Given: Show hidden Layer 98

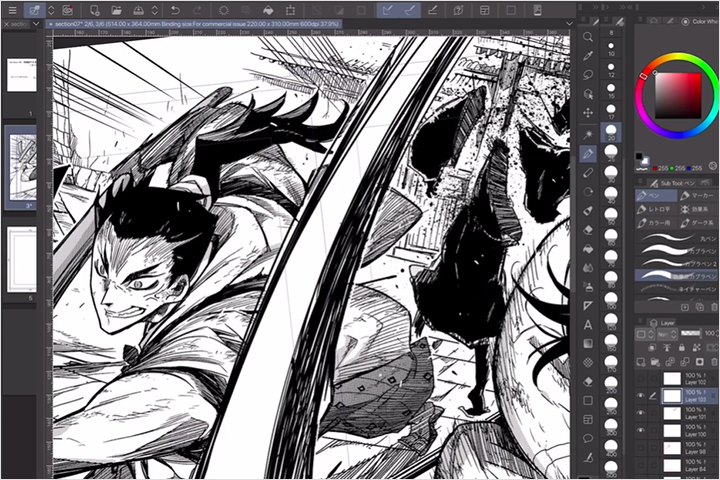Looking at the screenshot, I should [641, 448].
